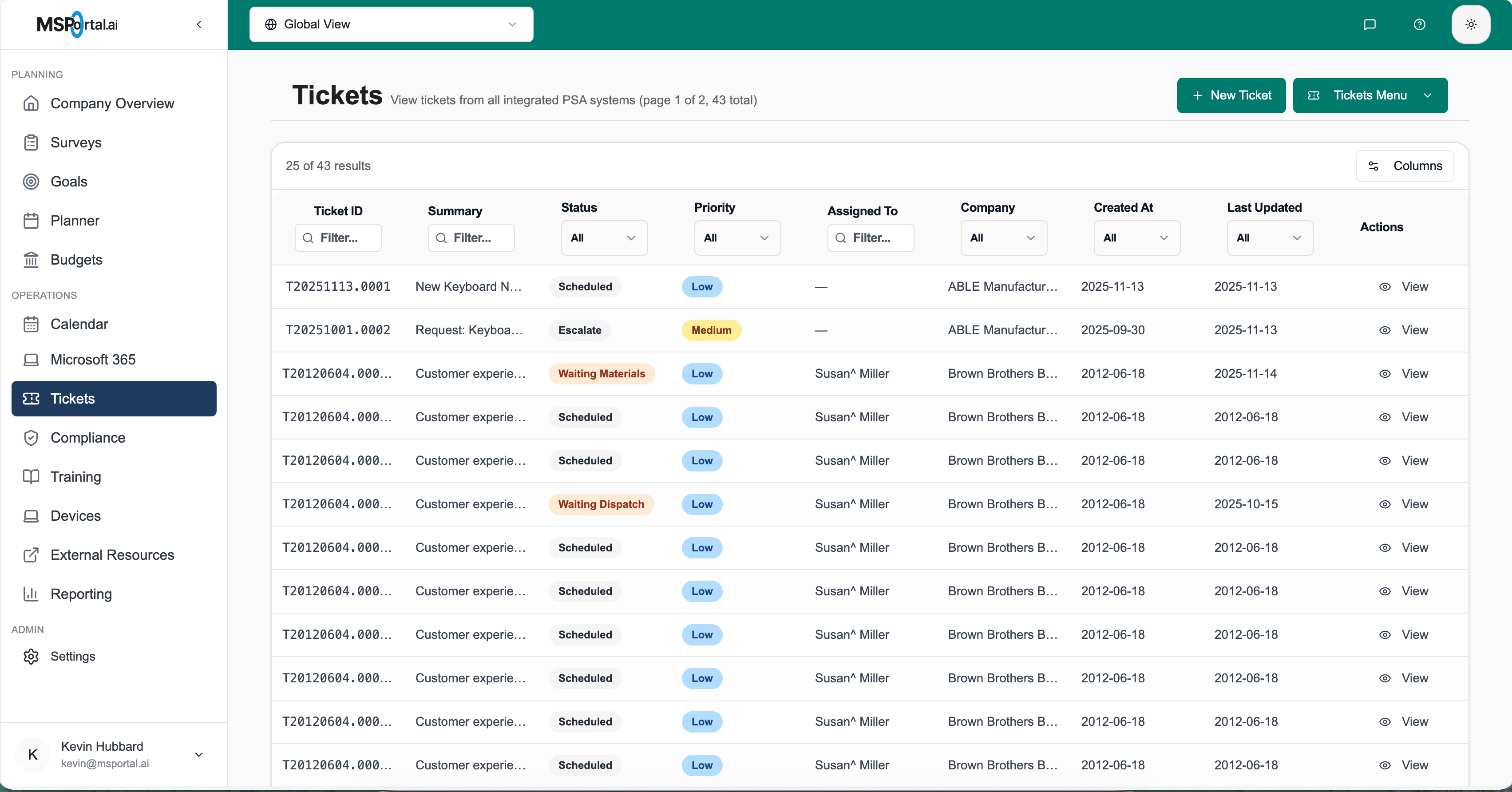Click eye icon on the Escalate ticket row
Screen dimensions: 1512x792
(x=1385, y=330)
